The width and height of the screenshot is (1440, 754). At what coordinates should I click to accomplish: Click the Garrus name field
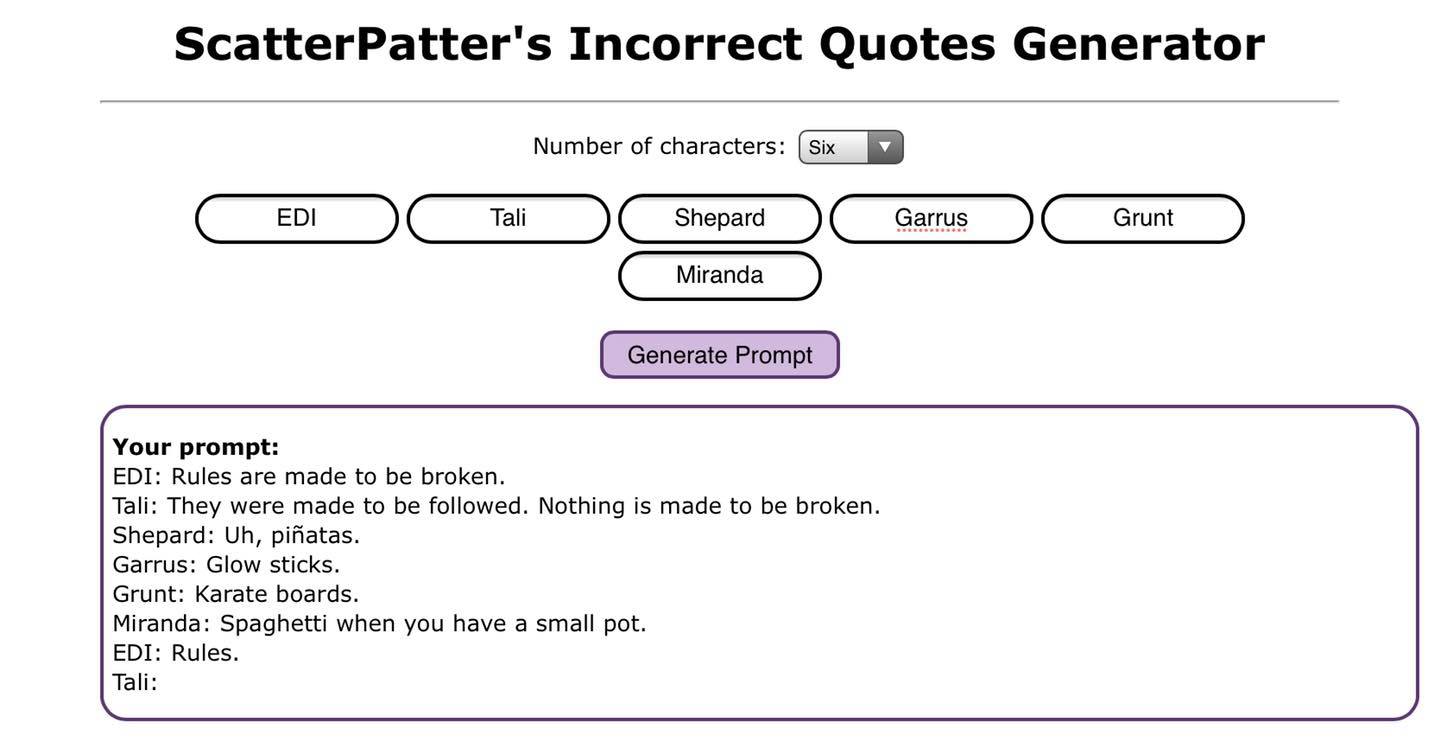pos(931,218)
